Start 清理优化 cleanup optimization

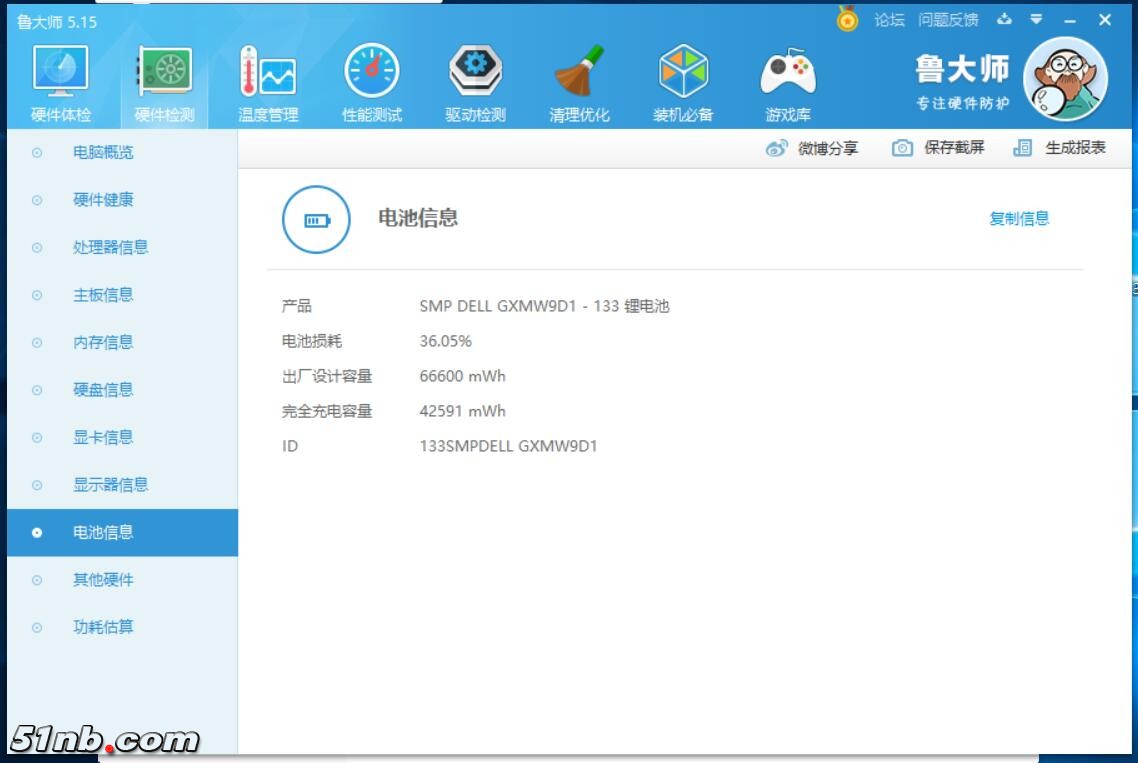tap(577, 75)
